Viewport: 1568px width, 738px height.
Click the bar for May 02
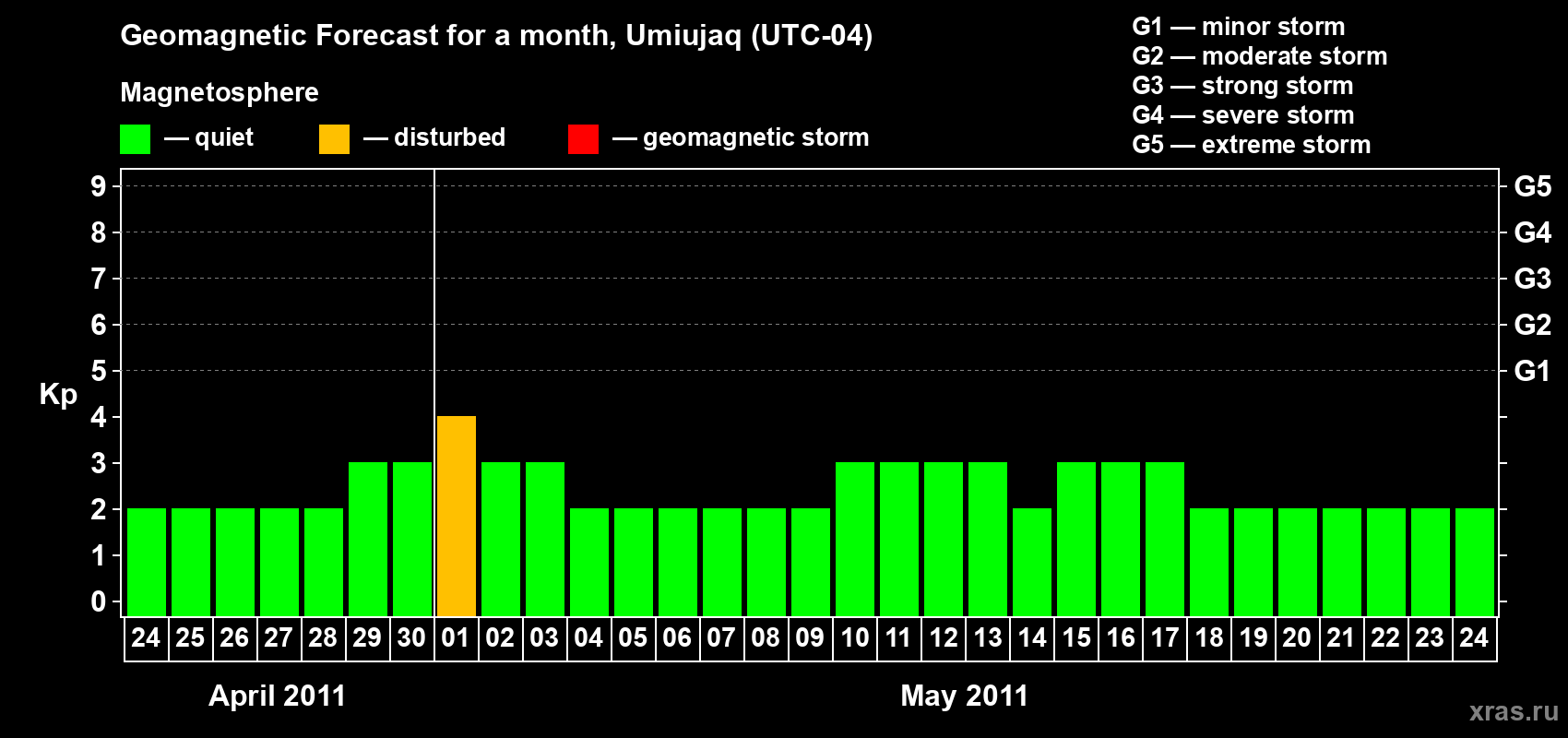click(x=501, y=539)
